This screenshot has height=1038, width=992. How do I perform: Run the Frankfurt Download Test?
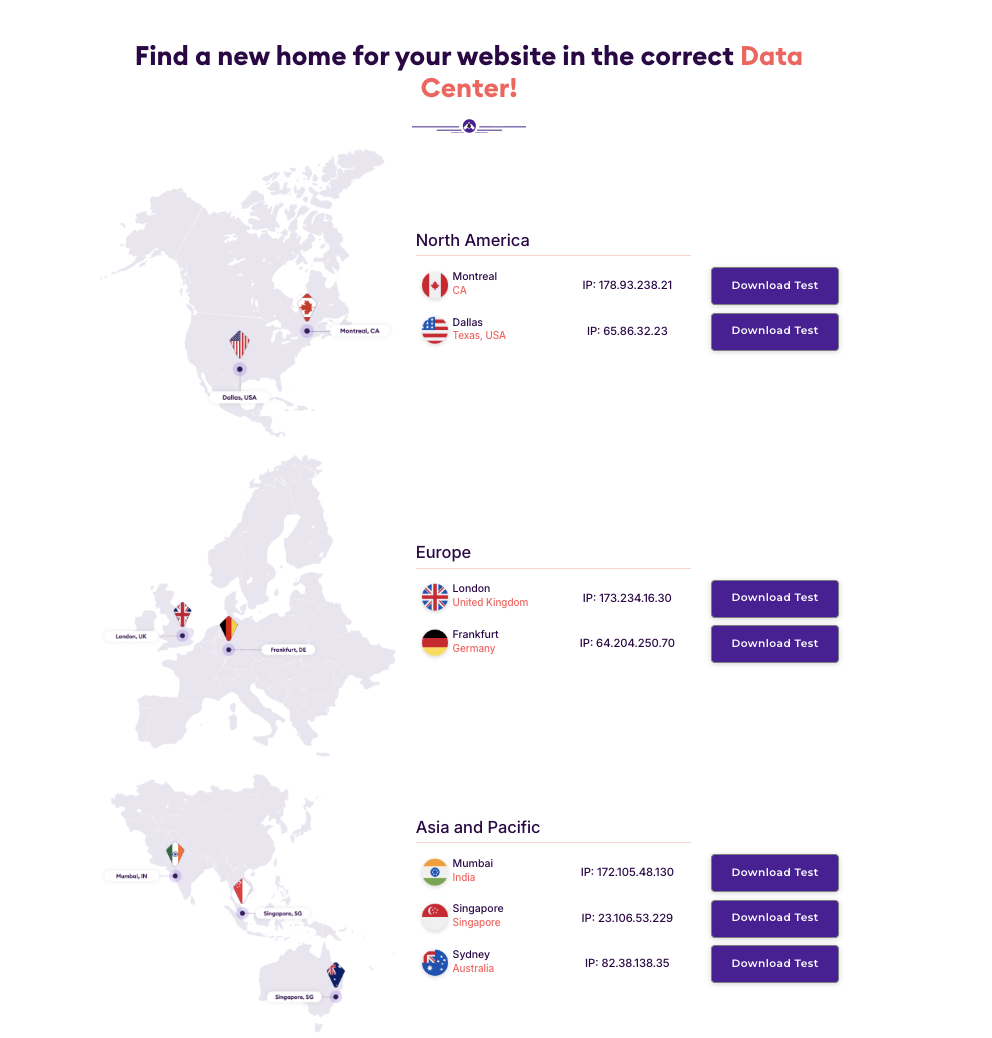tap(775, 643)
